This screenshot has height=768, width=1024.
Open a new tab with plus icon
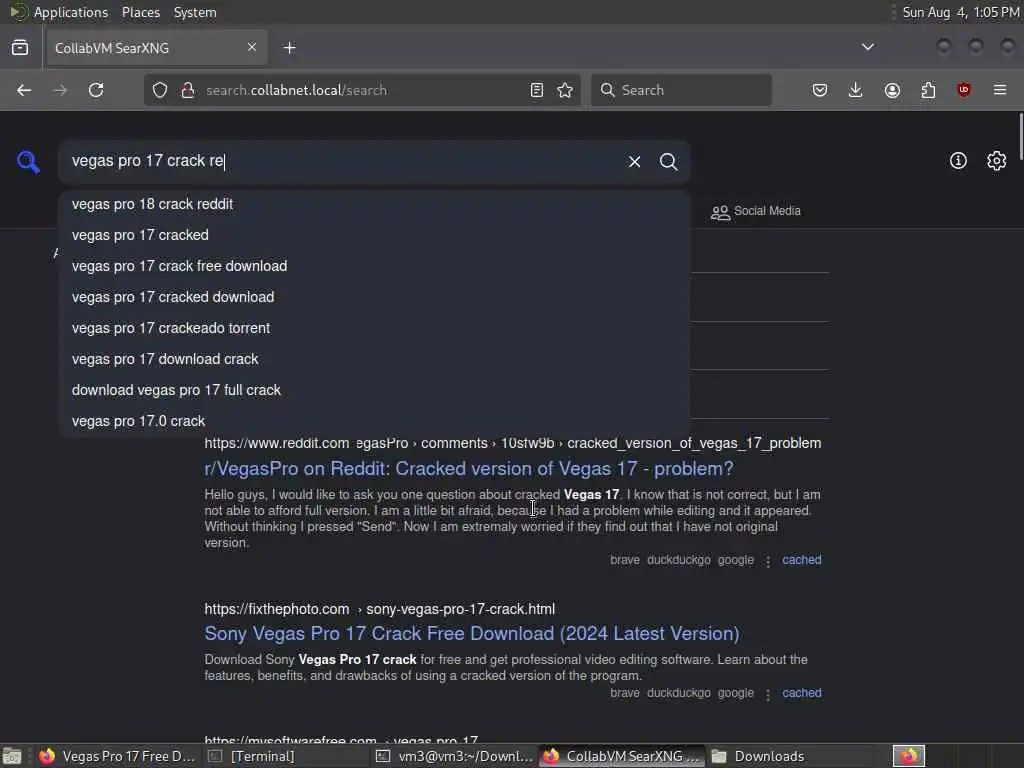coord(290,48)
